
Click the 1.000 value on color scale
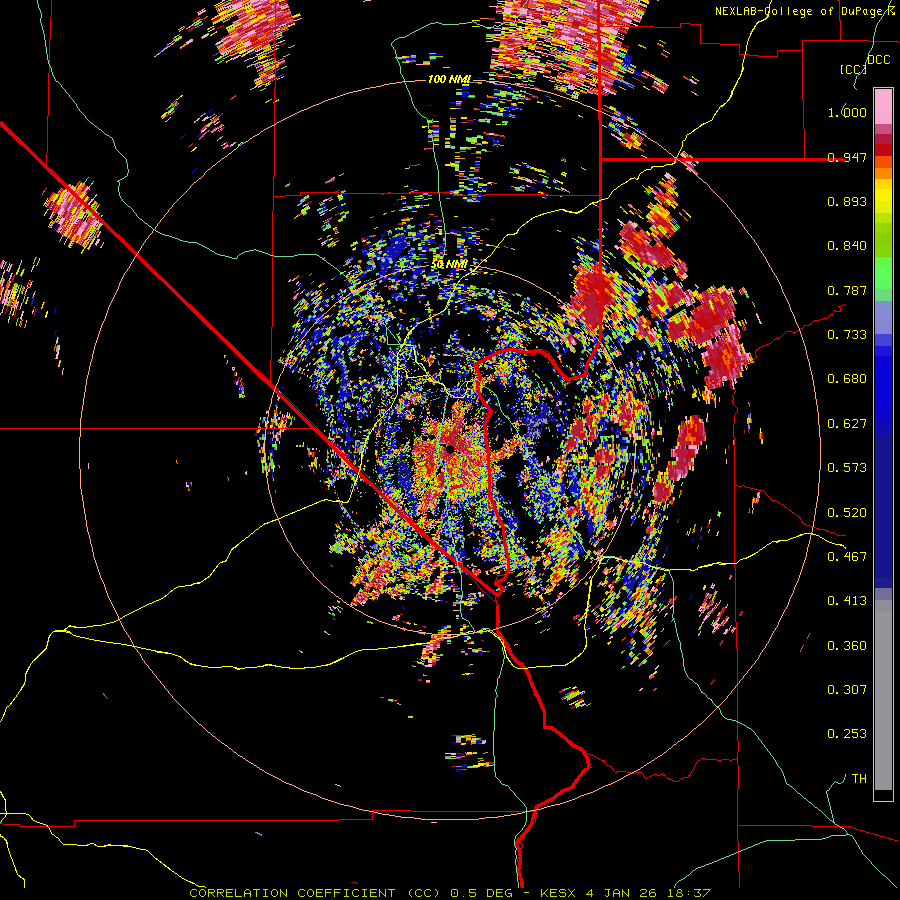(847, 112)
